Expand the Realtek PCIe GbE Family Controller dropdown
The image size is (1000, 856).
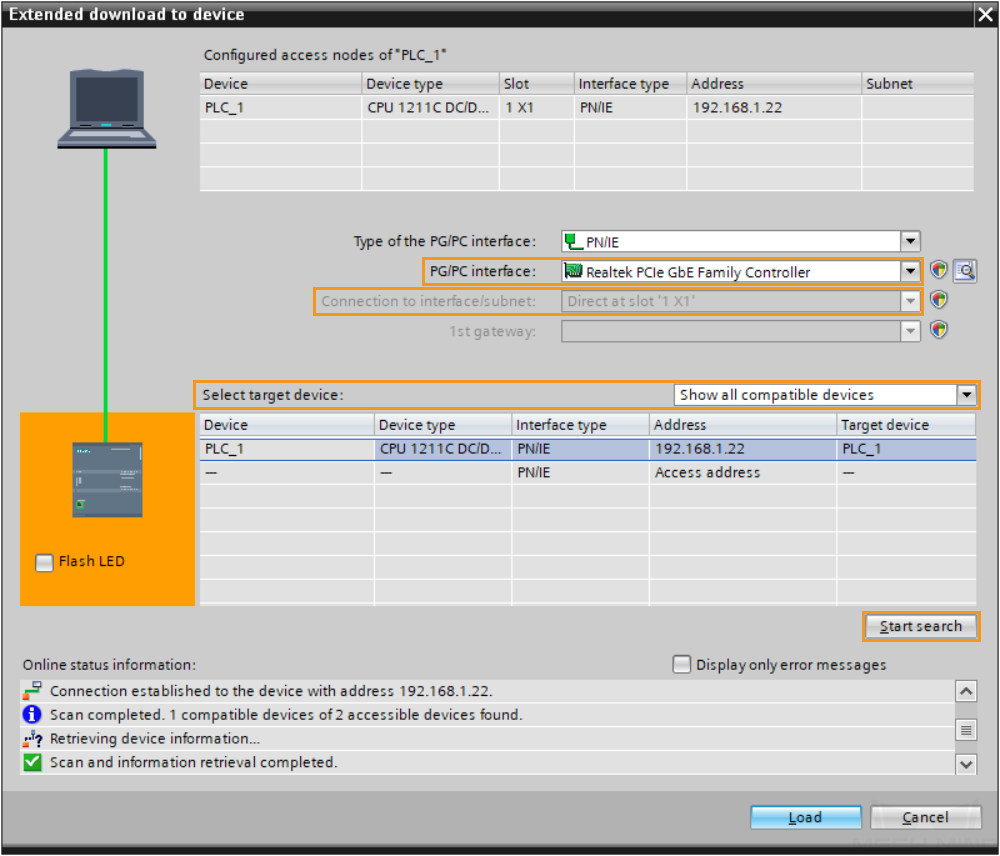[x=910, y=271]
